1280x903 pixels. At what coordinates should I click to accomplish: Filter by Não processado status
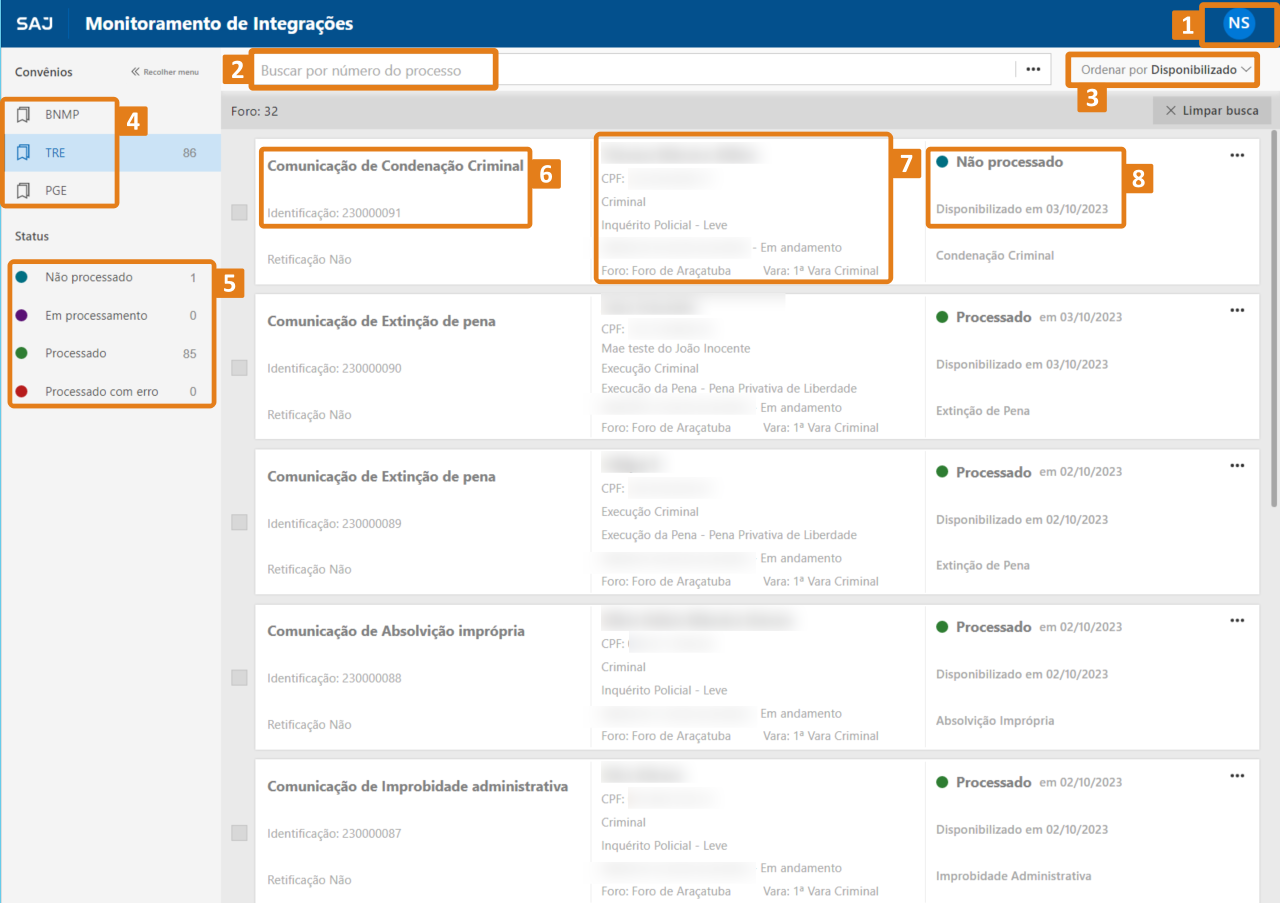pyautogui.click(x=110, y=277)
